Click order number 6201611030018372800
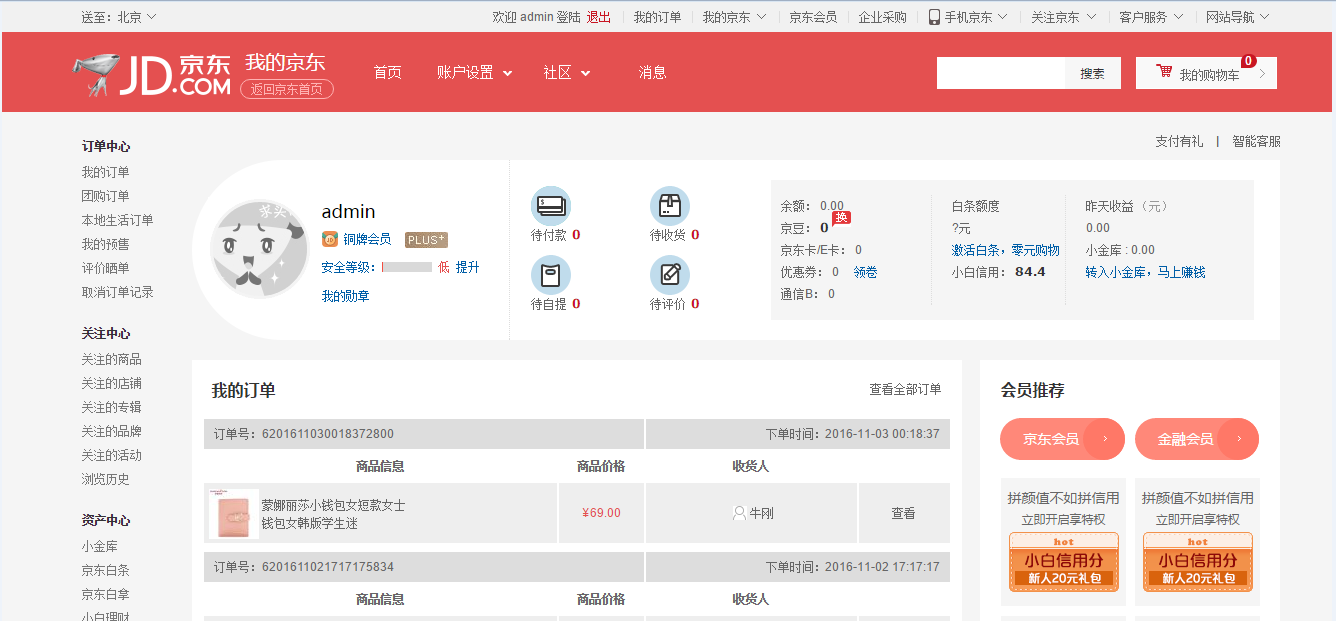 [328, 434]
